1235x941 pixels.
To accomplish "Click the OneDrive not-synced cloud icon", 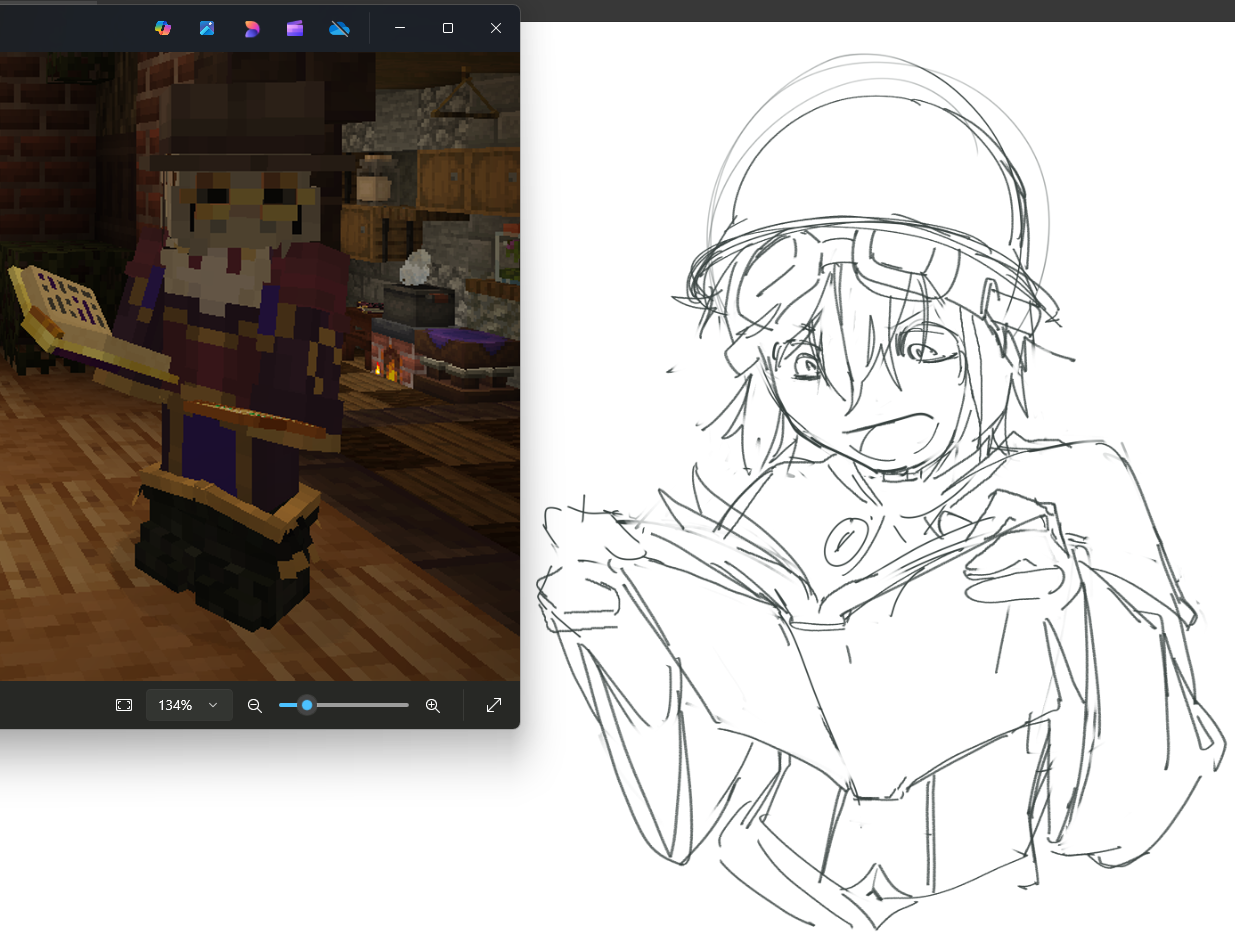I will (x=339, y=28).
